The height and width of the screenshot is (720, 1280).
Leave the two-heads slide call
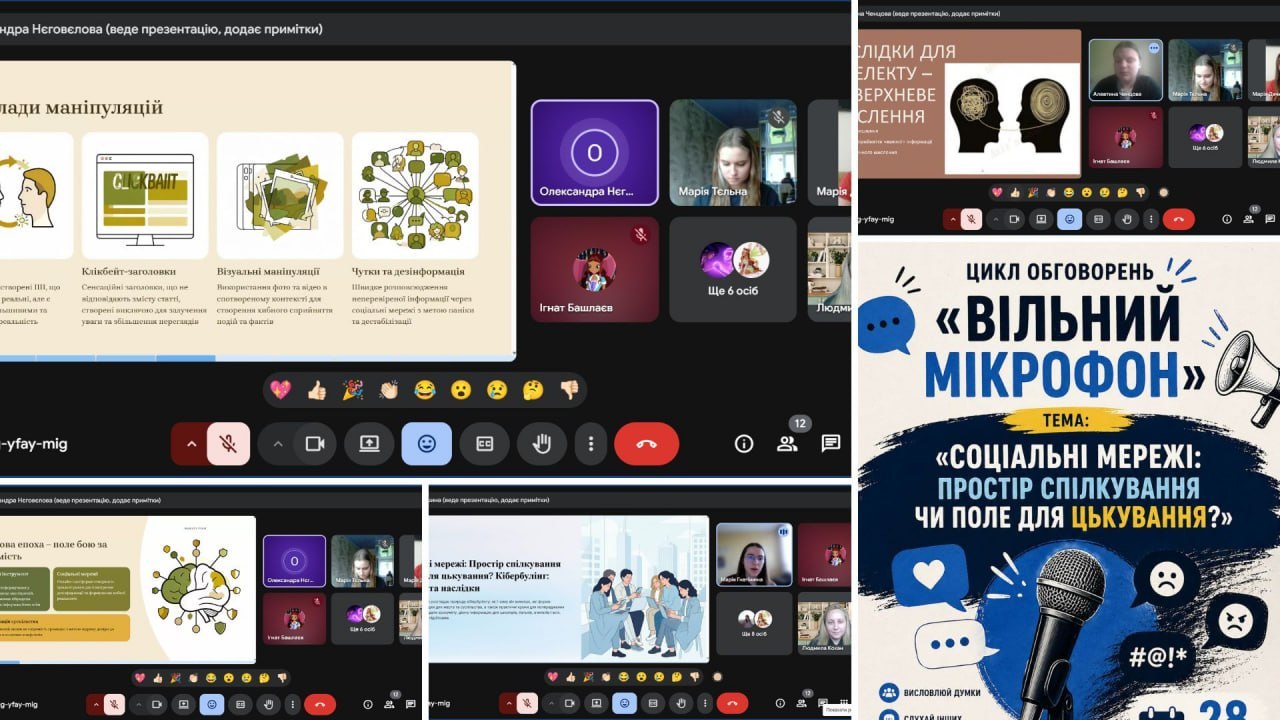tap(1178, 219)
